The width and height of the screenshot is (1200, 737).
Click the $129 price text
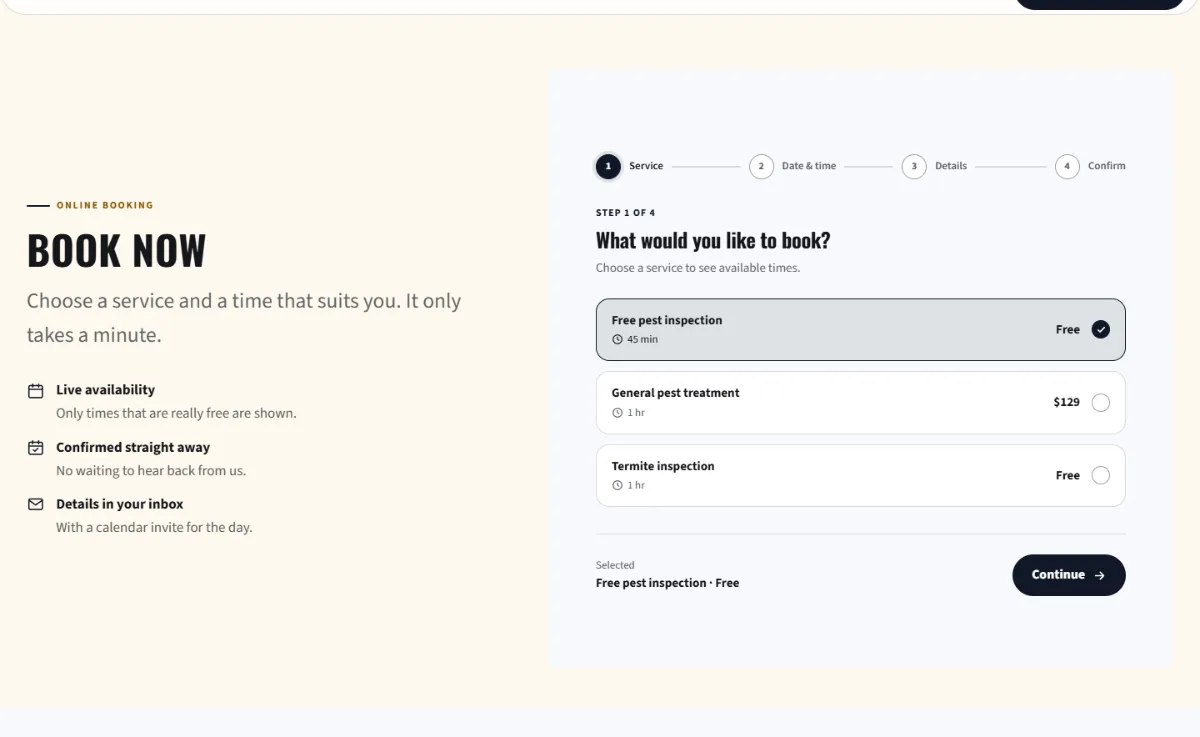(x=1067, y=402)
